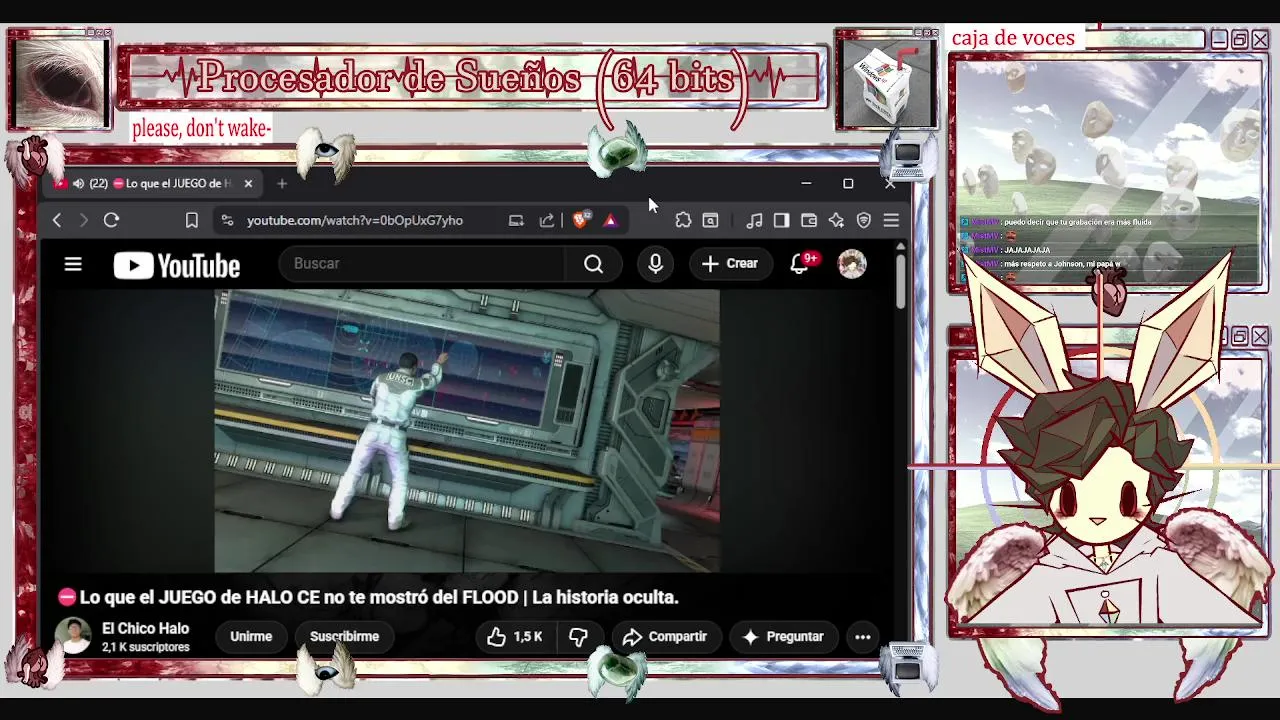Screen dimensions: 1280x720
Task: Click the video player showing the UNSC soldier
Action: [467, 431]
